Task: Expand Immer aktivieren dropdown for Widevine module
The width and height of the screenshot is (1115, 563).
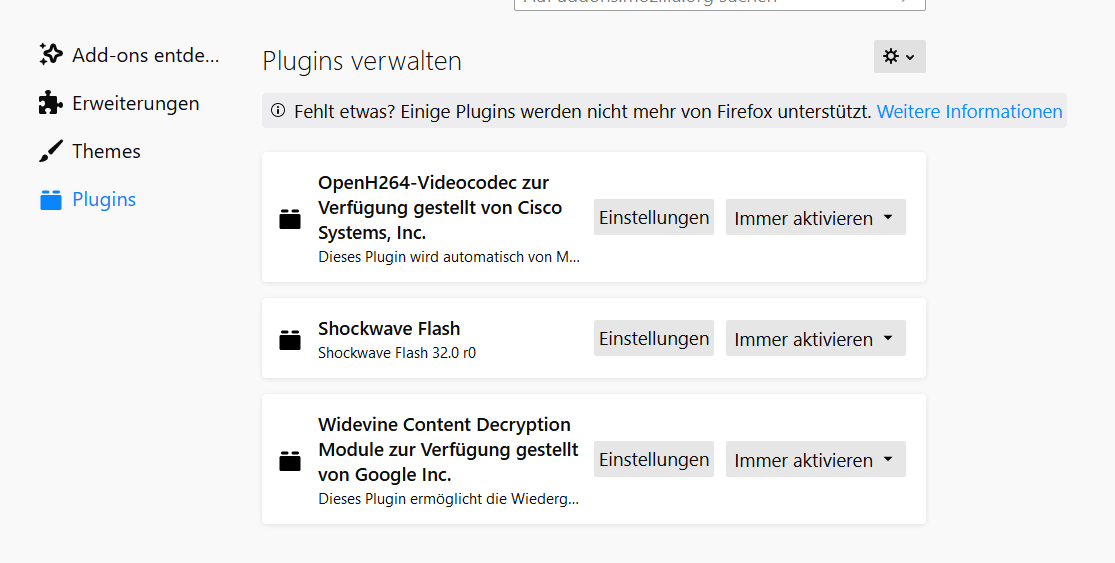Action: (x=816, y=459)
